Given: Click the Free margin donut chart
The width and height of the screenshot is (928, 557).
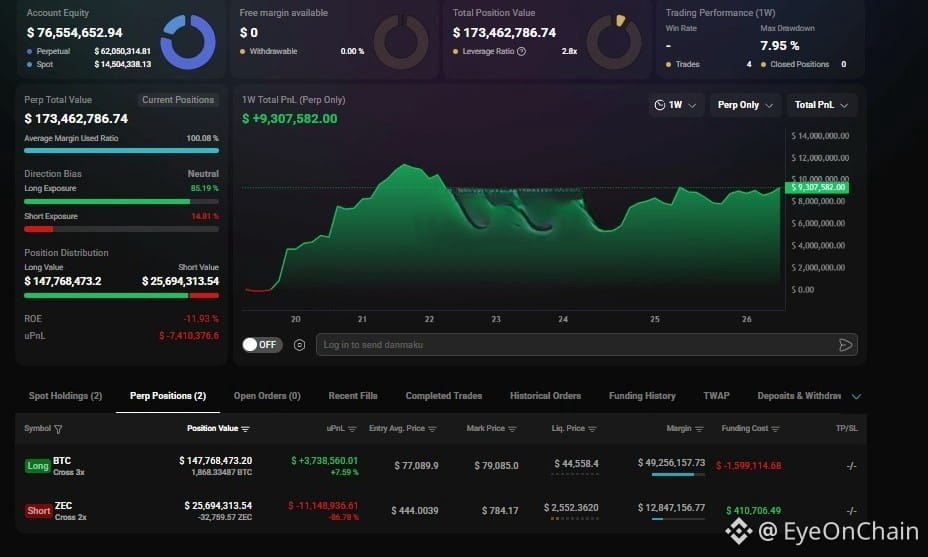Looking at the screenshot, I should (401, 42).
